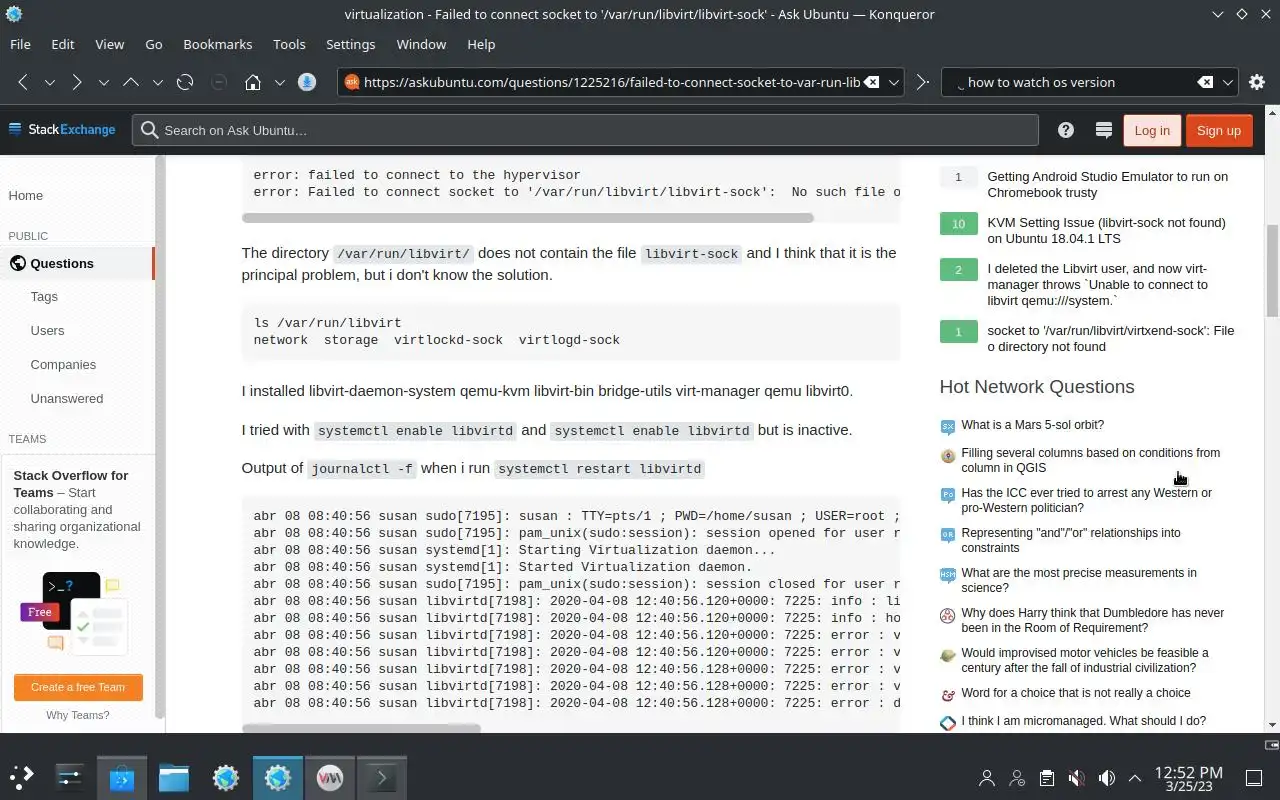Click the Search on Ask Ubuntu field
1280x800 pixels.
coord(585,130)
